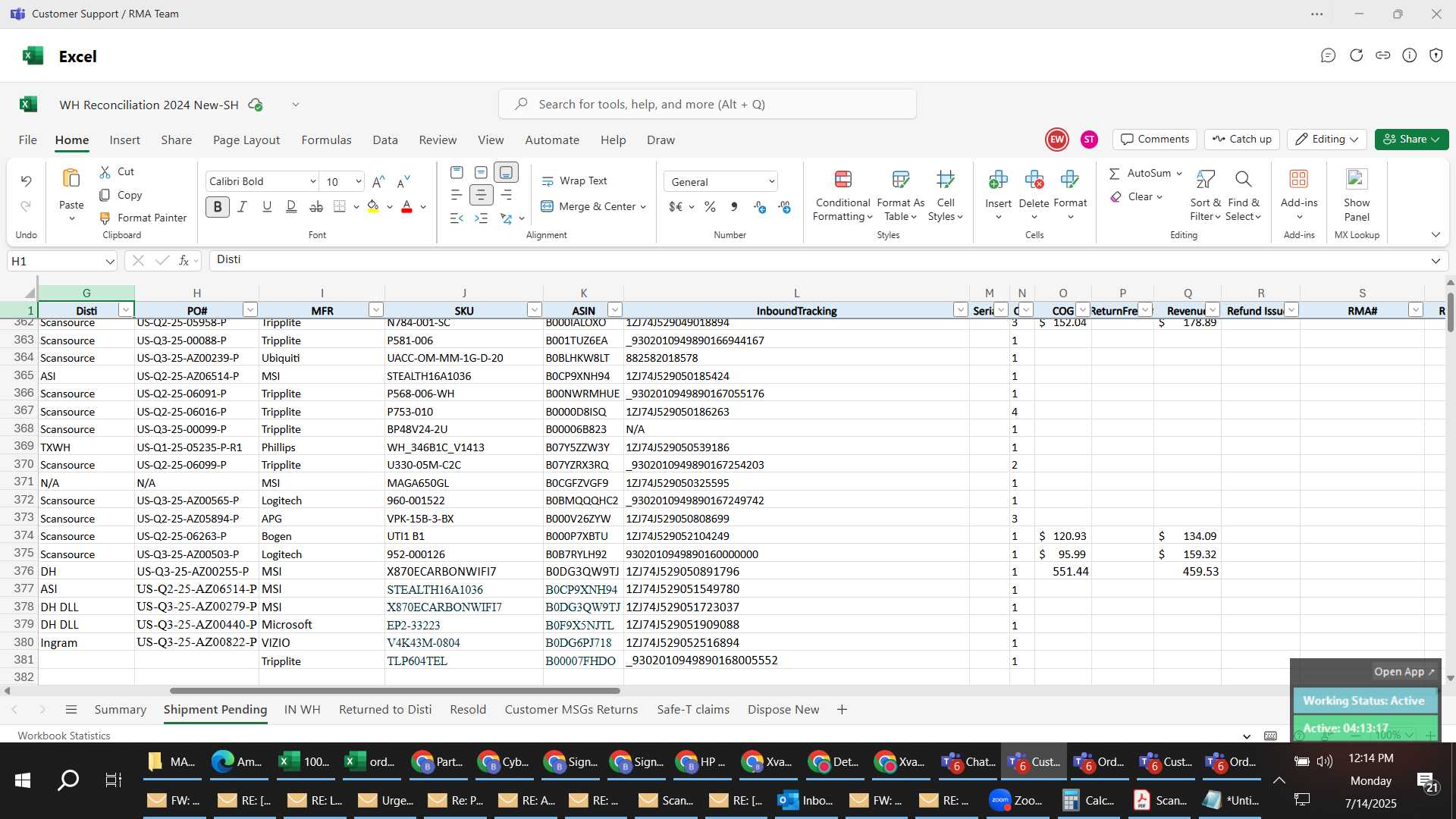
Task: Click the Insert cells icon
Action: click(998, 180)
